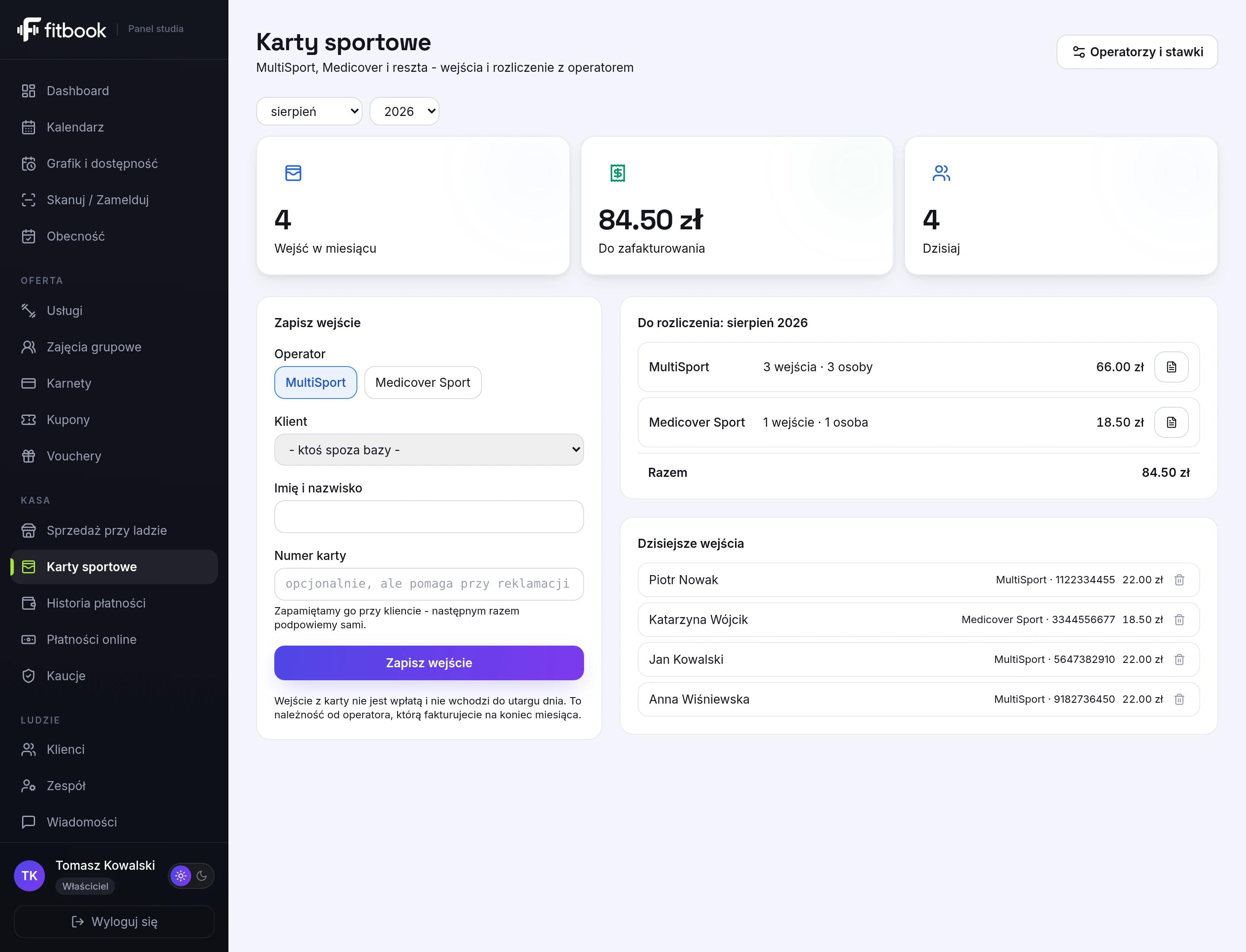Open the year dropdown showing 2026
Screen dimensions: 1246x952
405,111
